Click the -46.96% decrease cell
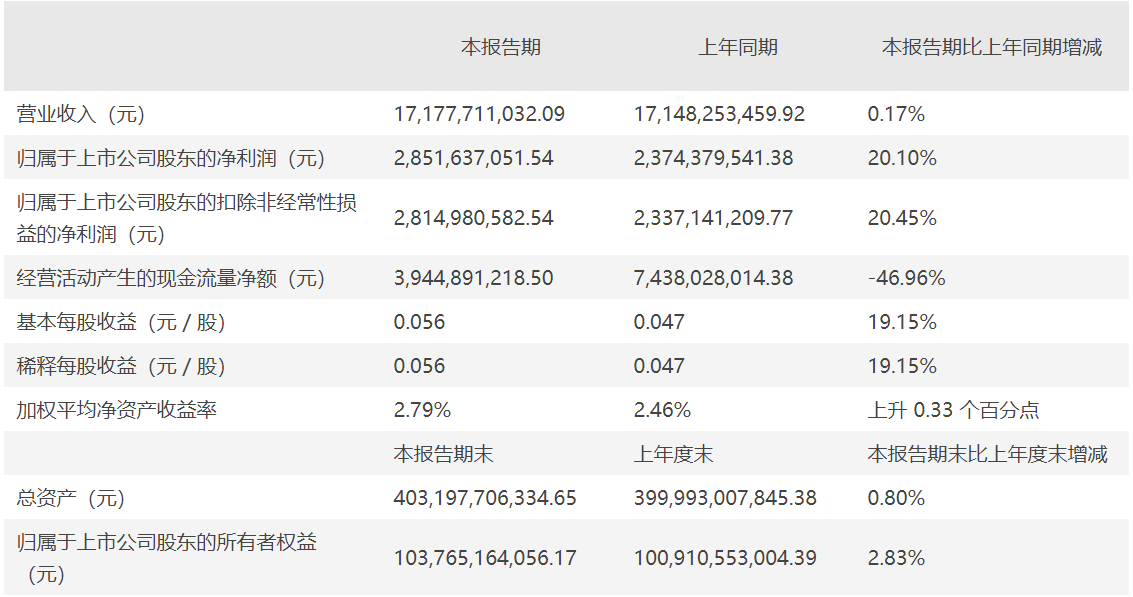This screenshot has height=597, width=1133. (x=906, y=278)
